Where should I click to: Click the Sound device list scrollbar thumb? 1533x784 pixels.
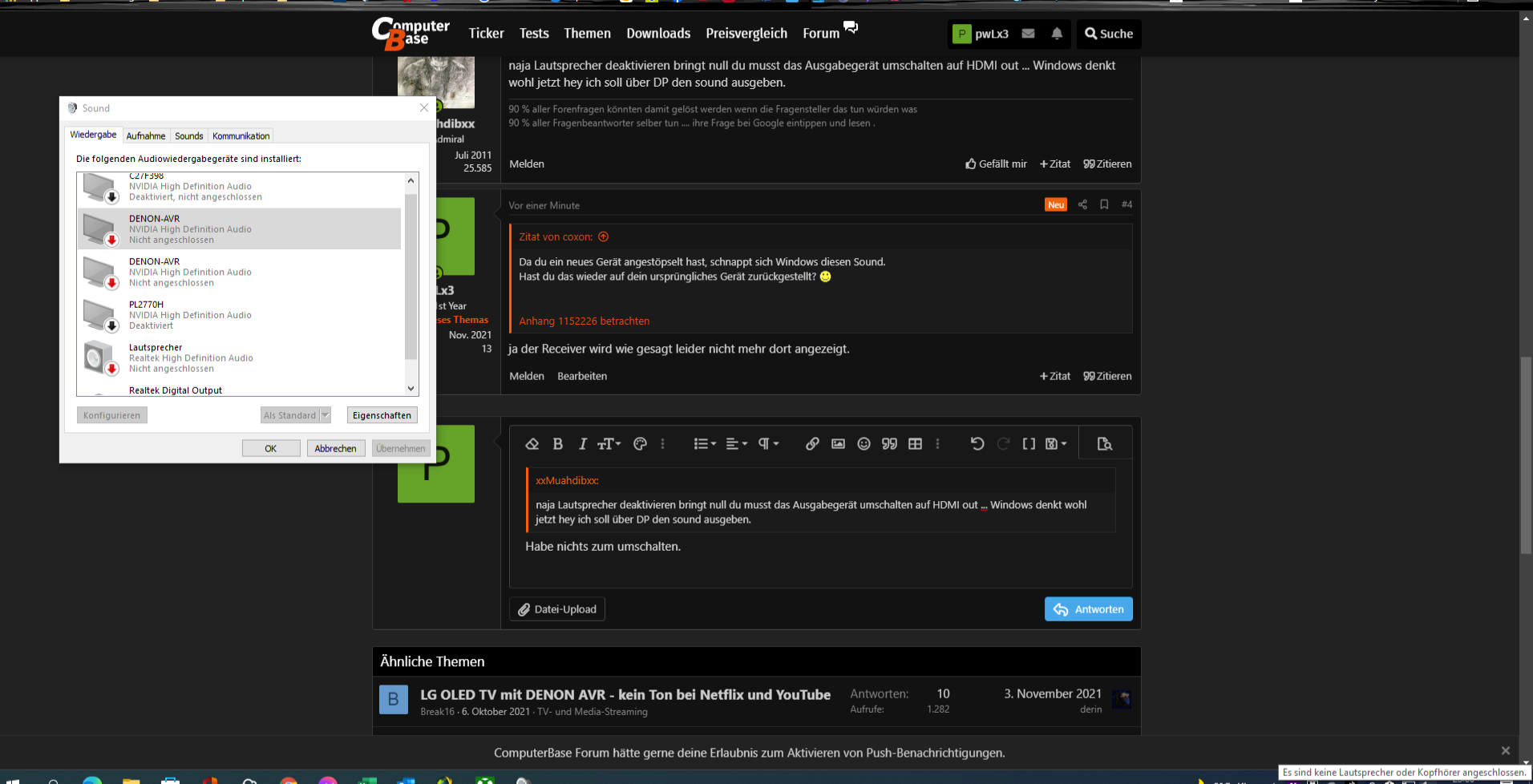411,277
